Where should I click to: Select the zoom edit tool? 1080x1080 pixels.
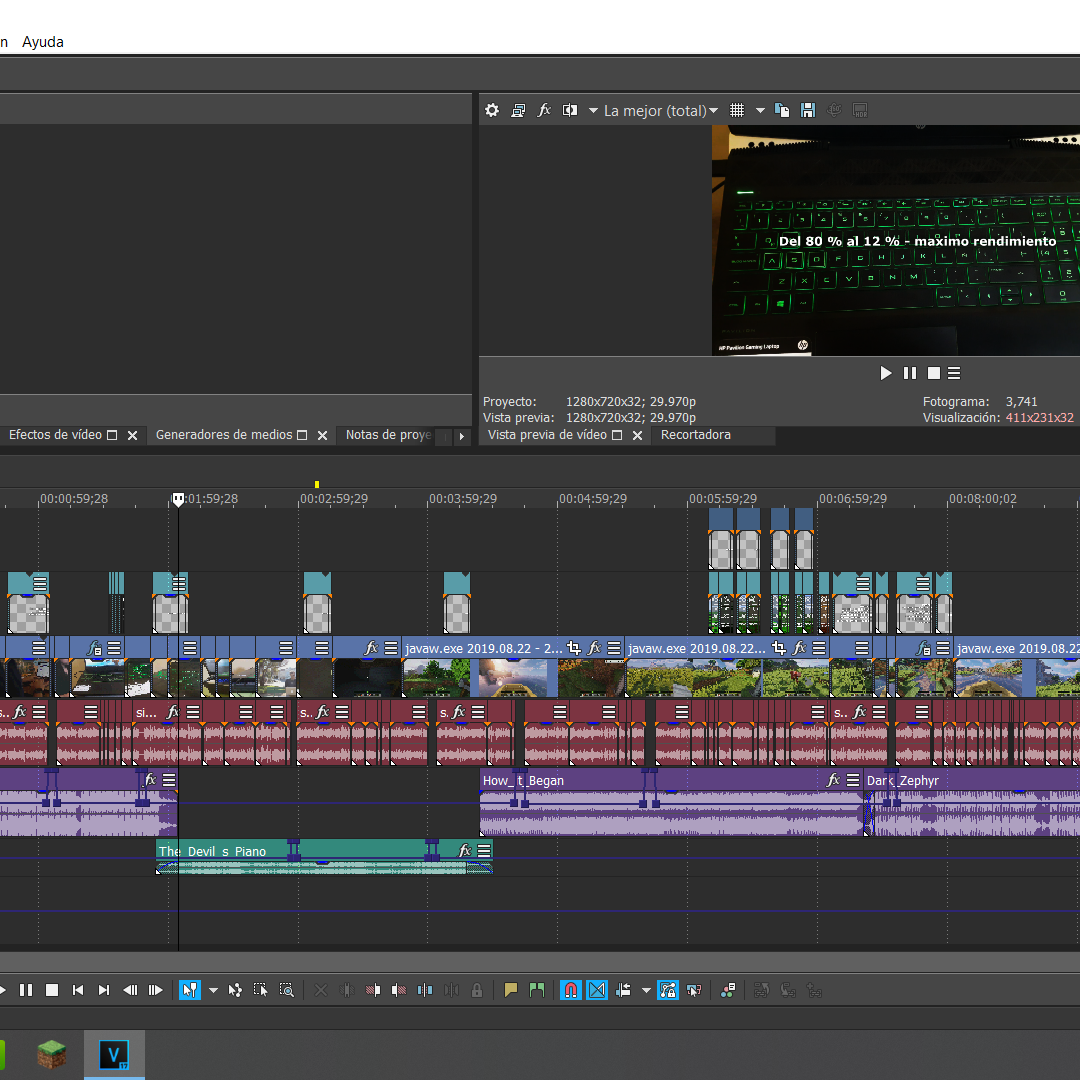point(287,990)
